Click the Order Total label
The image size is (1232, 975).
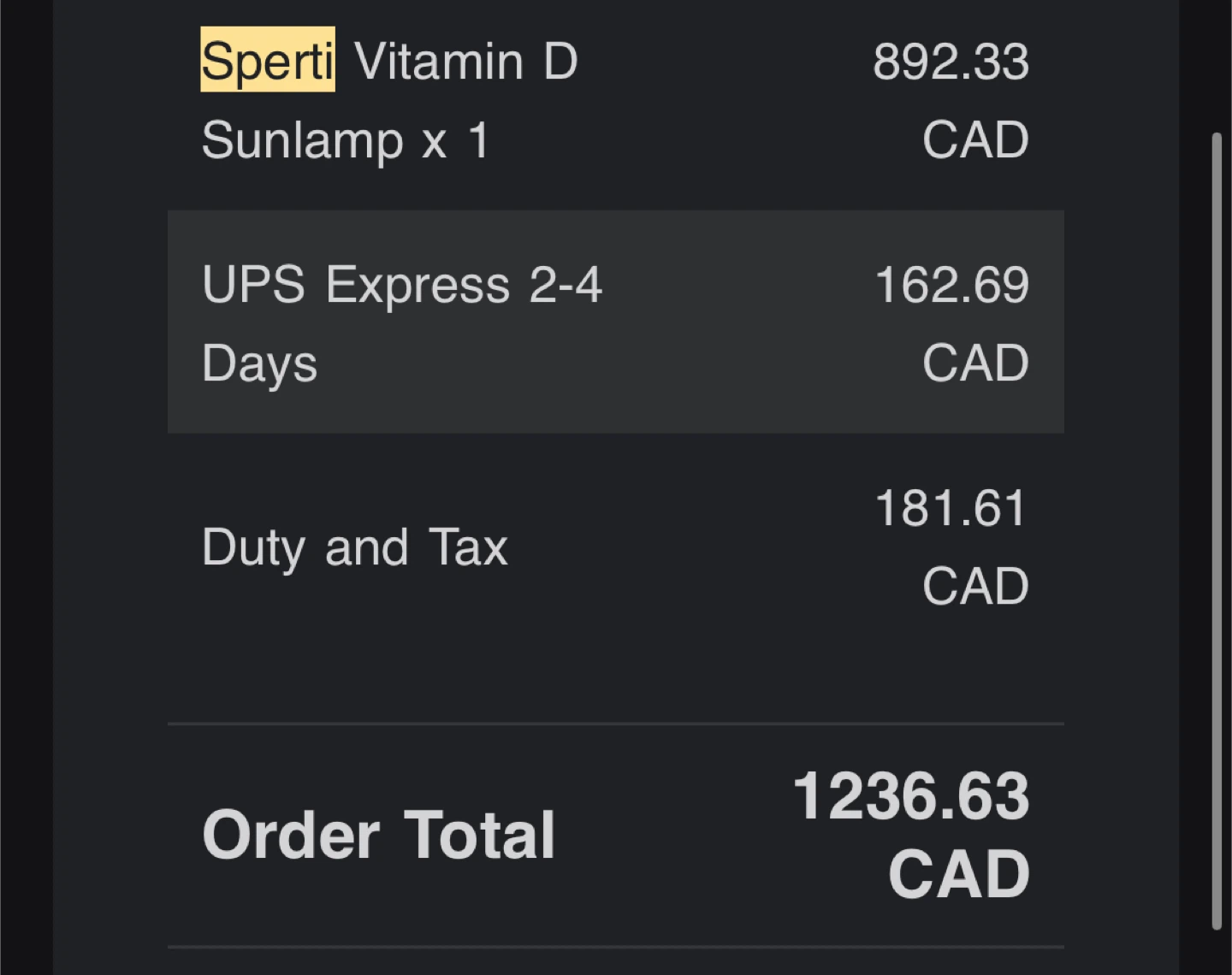tap(379, 835)
